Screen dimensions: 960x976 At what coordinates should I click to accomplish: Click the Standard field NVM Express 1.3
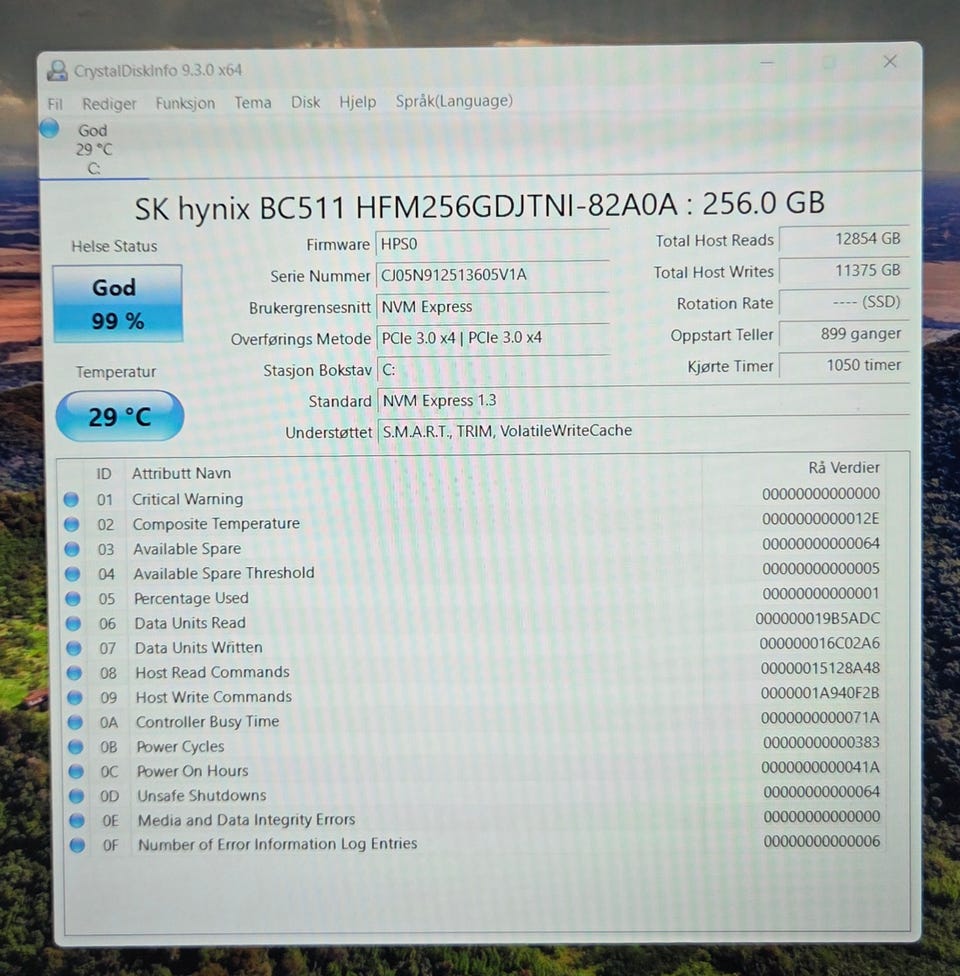tap(643, 400)
